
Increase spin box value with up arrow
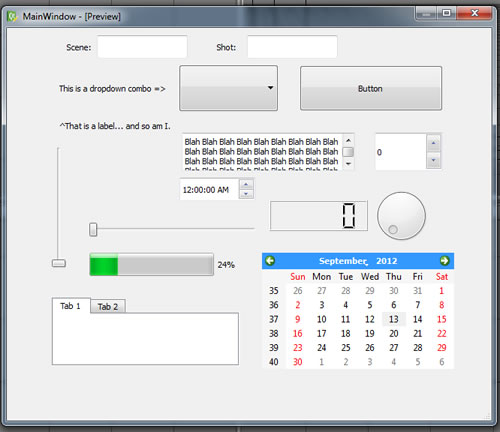433,143
